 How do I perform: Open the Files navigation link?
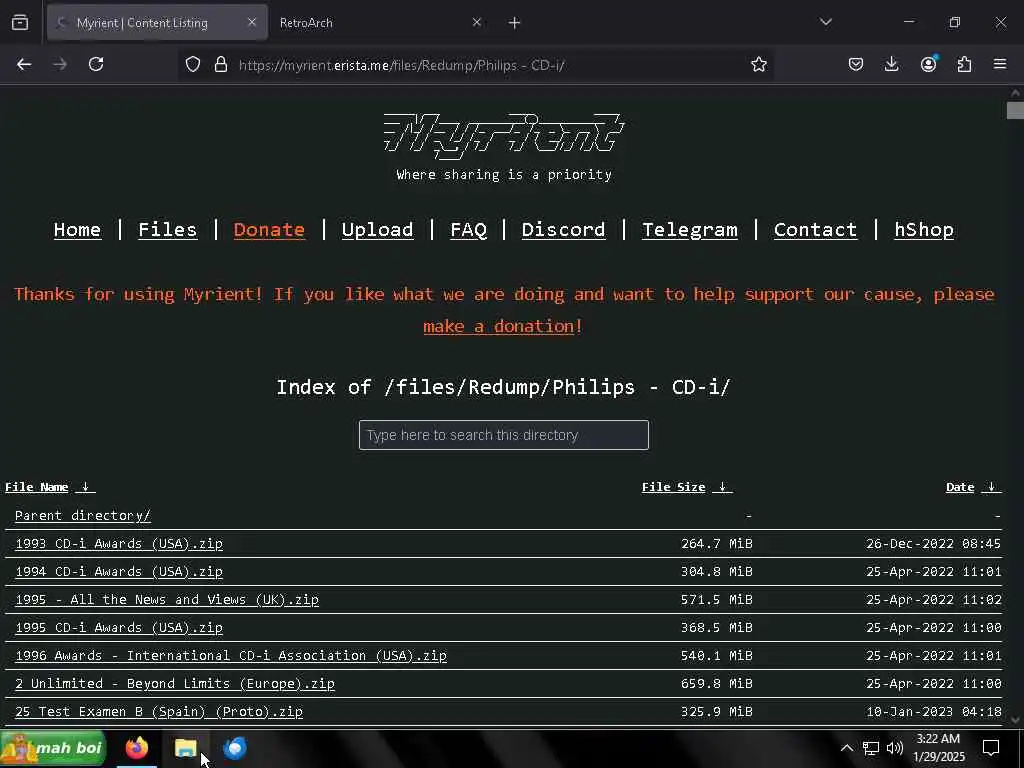pos(167,230)
